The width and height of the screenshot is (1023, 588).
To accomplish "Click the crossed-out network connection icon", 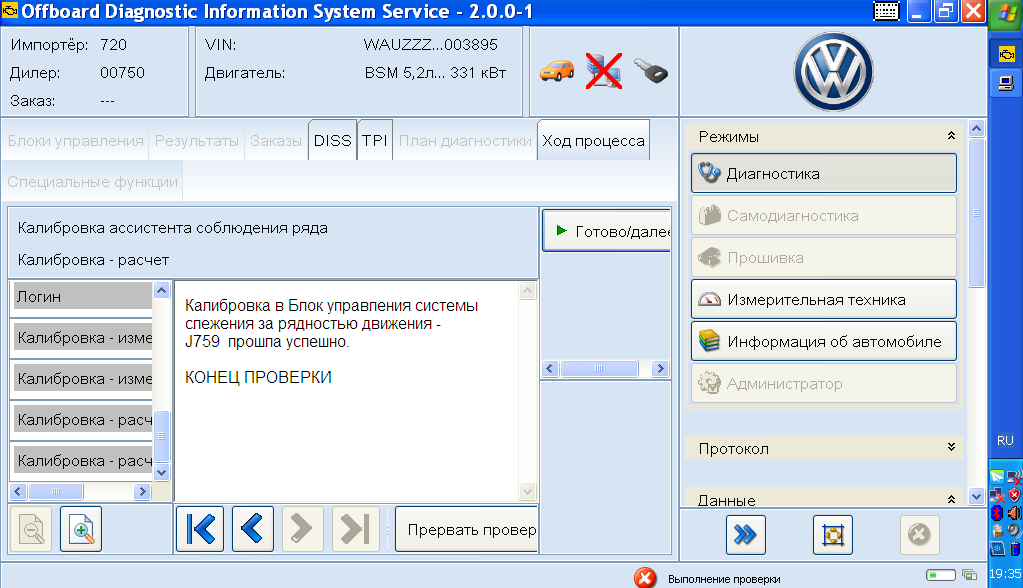I will (x=604, y=71).
